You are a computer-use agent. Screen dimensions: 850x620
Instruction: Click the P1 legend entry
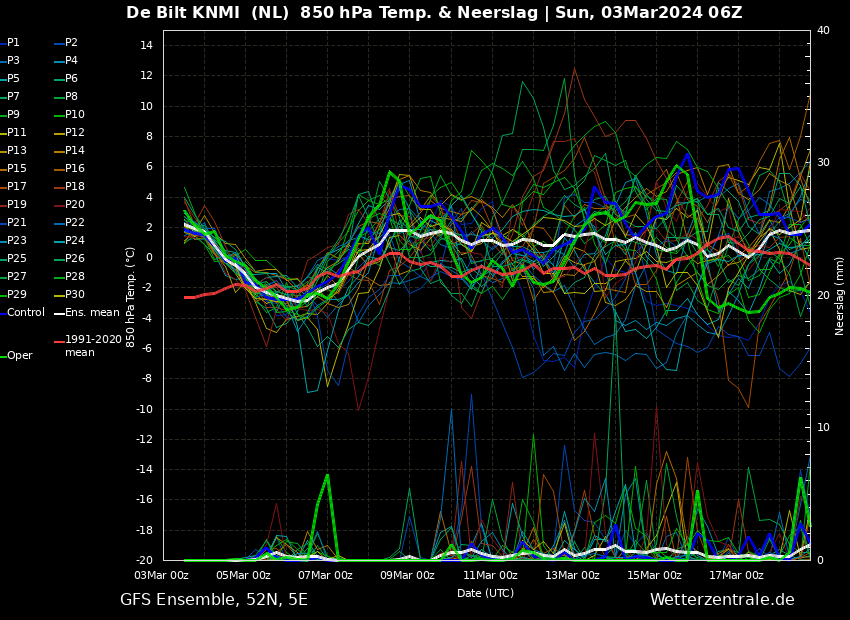click(x=10, y=42)
